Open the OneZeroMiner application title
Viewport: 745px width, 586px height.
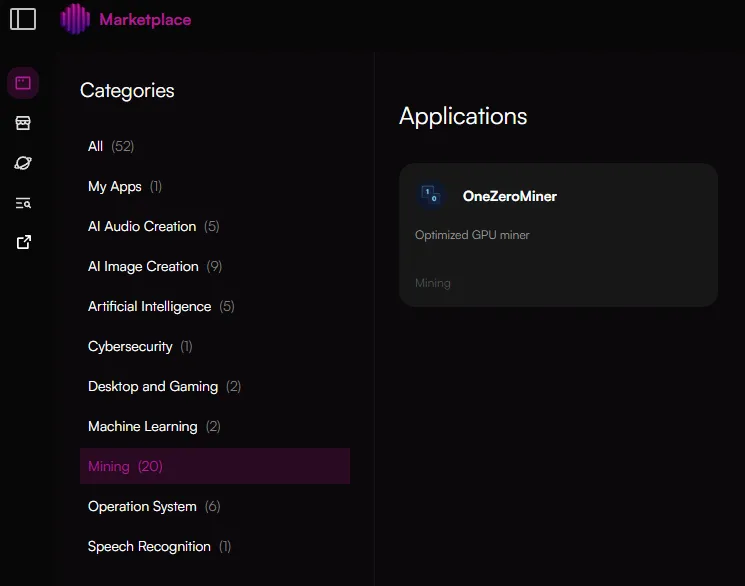509,196
